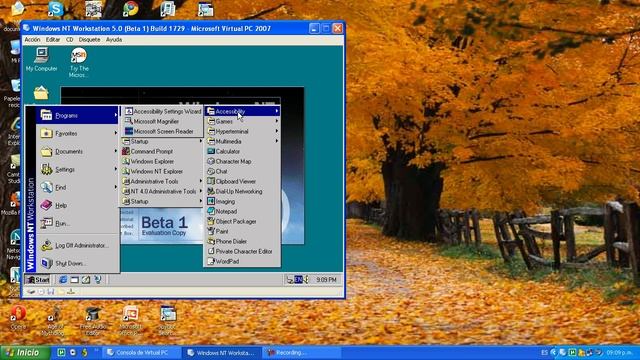Image resolution: width=640 pixels, height=360 pixels.
Task: Open Dial-Up Networking
Action: tap(242, 191)
